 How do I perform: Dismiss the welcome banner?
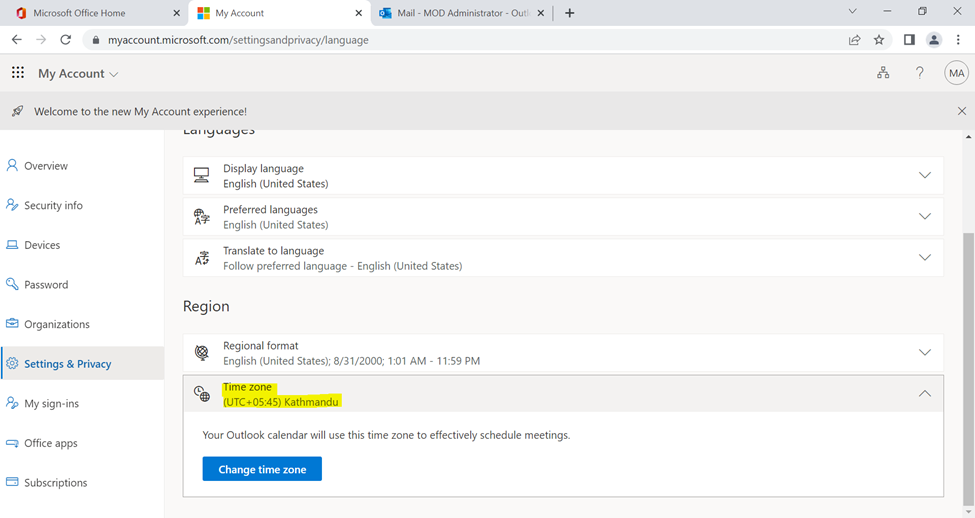tap(962, 111)
